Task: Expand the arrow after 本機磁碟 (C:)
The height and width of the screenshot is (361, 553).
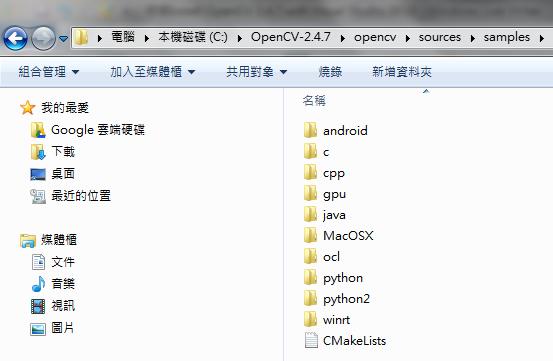Action: pos(240,38)
